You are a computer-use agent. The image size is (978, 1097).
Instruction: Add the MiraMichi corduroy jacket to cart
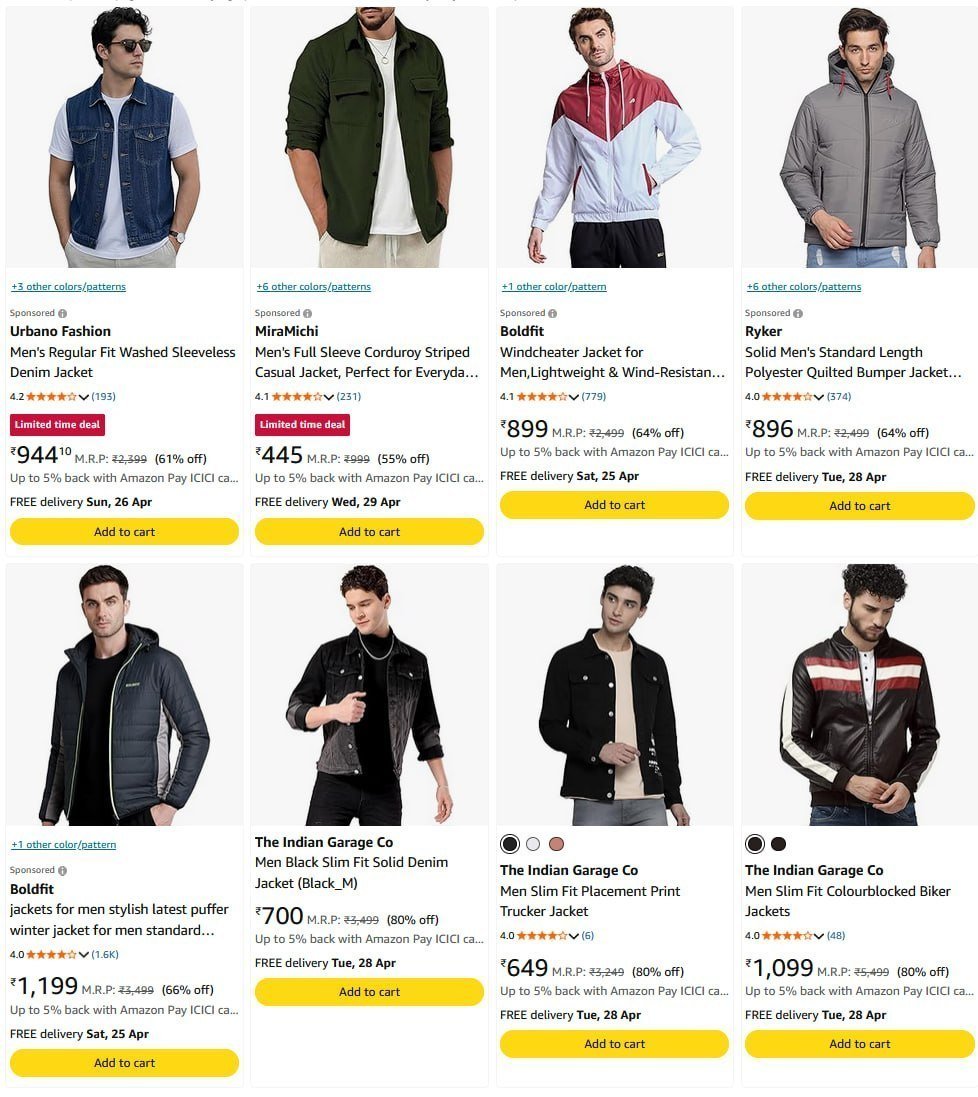pyautogui.click(x=369, y=532)
